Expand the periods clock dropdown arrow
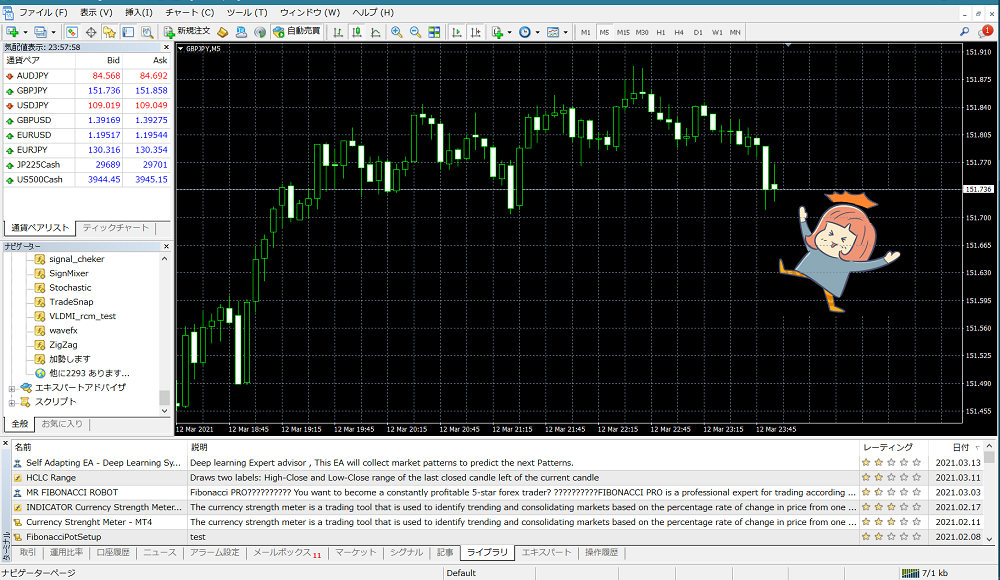The height and width of the screenshot is (580, 1000). pos(537,33)
